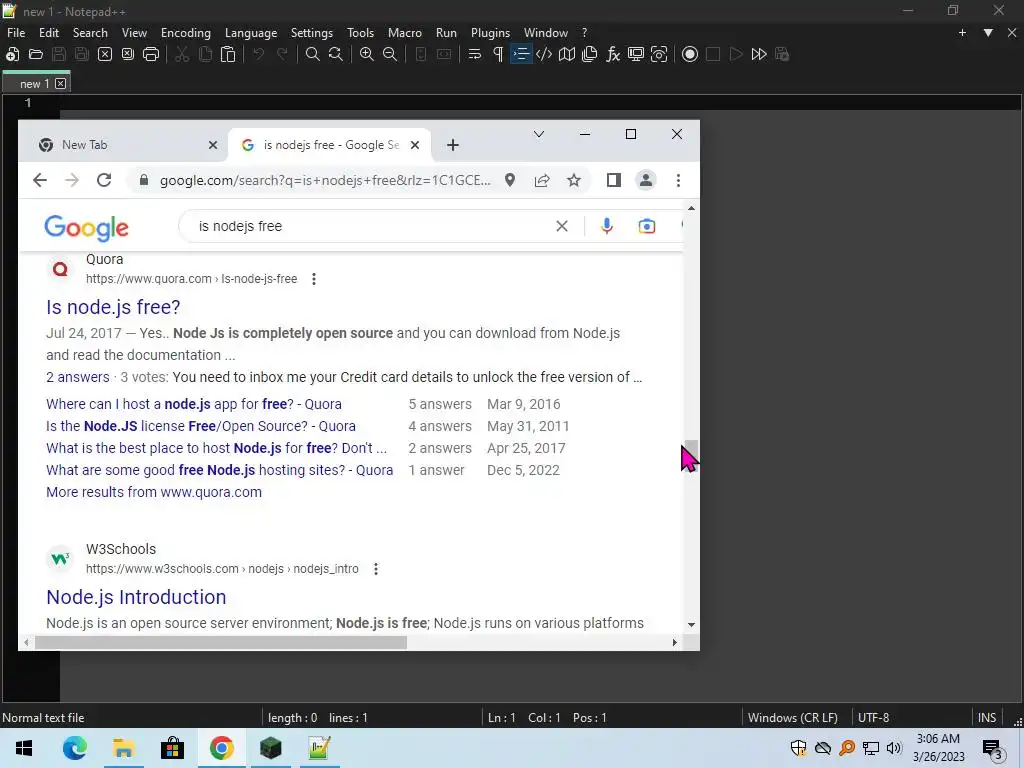Open Microsoft Edge from the taskbar
The image size is (1024, 768).
pos(74,748)
